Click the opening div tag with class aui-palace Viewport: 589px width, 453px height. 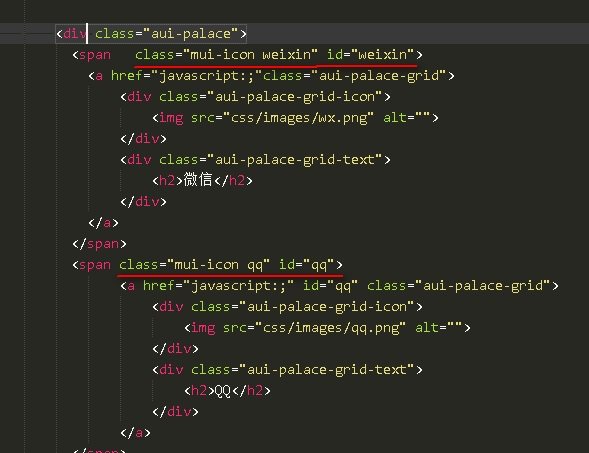point(151,34)
